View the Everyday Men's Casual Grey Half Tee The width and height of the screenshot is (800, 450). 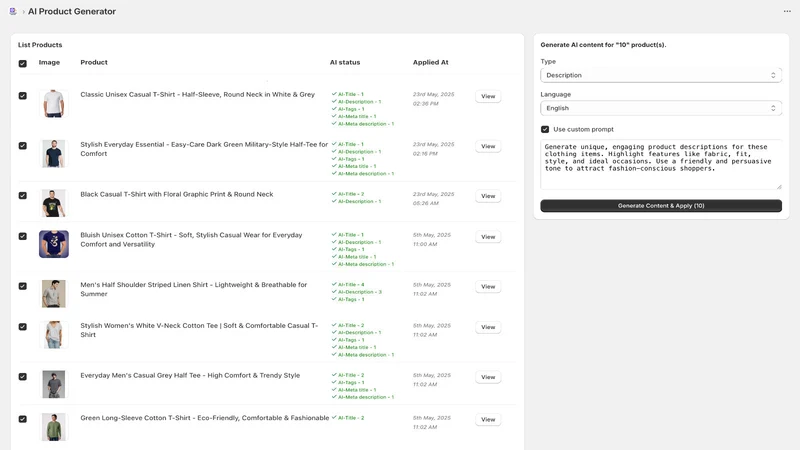click(488, 378)
